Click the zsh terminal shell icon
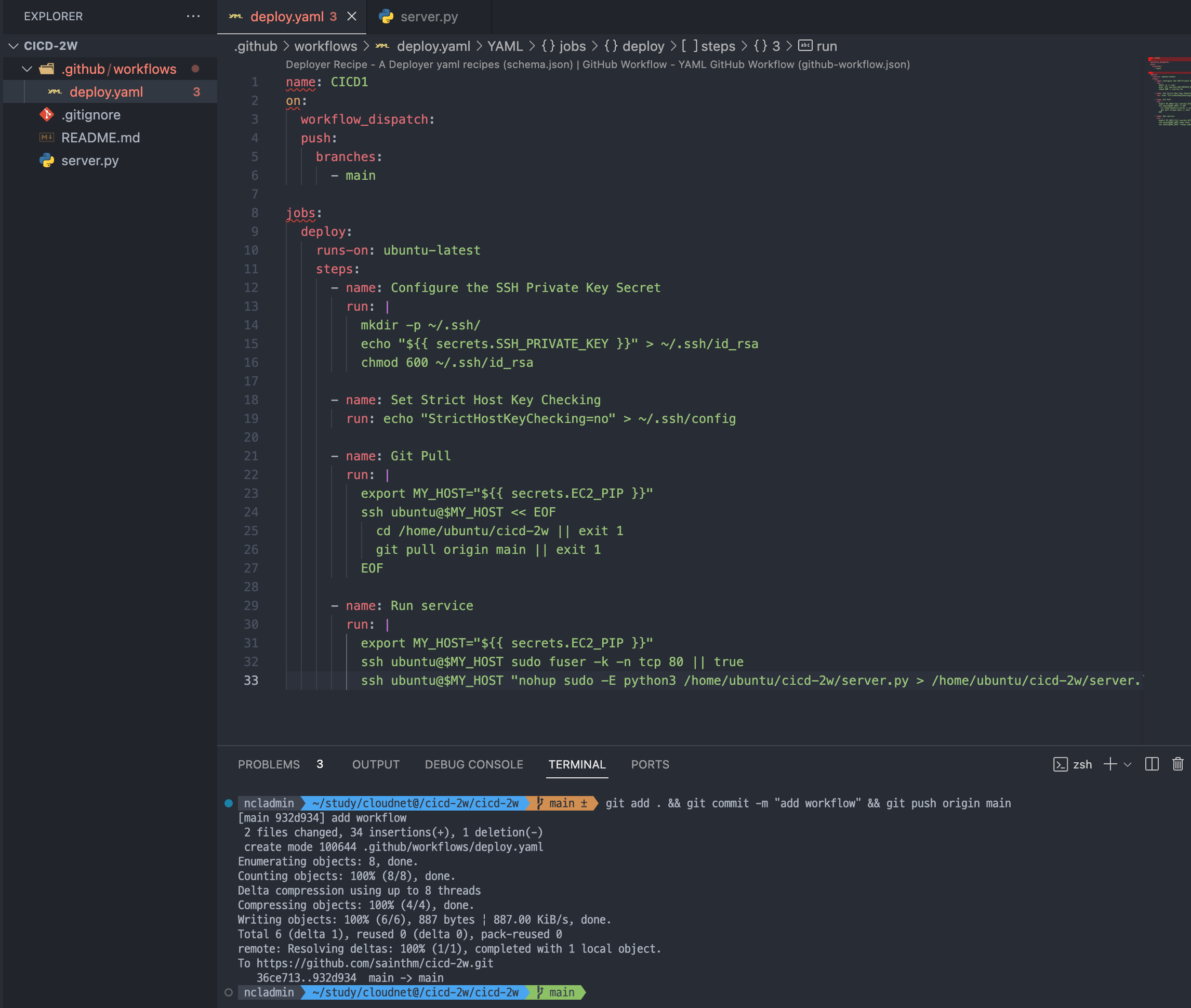The height and width of the screenshot is (1008, 1191). point(1060,764)
